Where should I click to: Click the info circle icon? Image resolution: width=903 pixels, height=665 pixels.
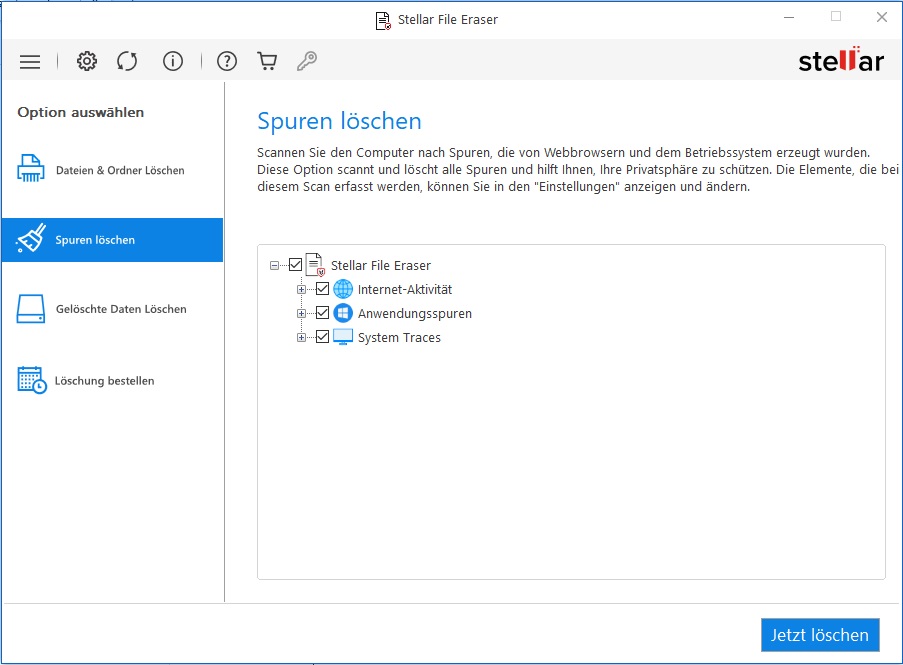[x=173, y=62]
